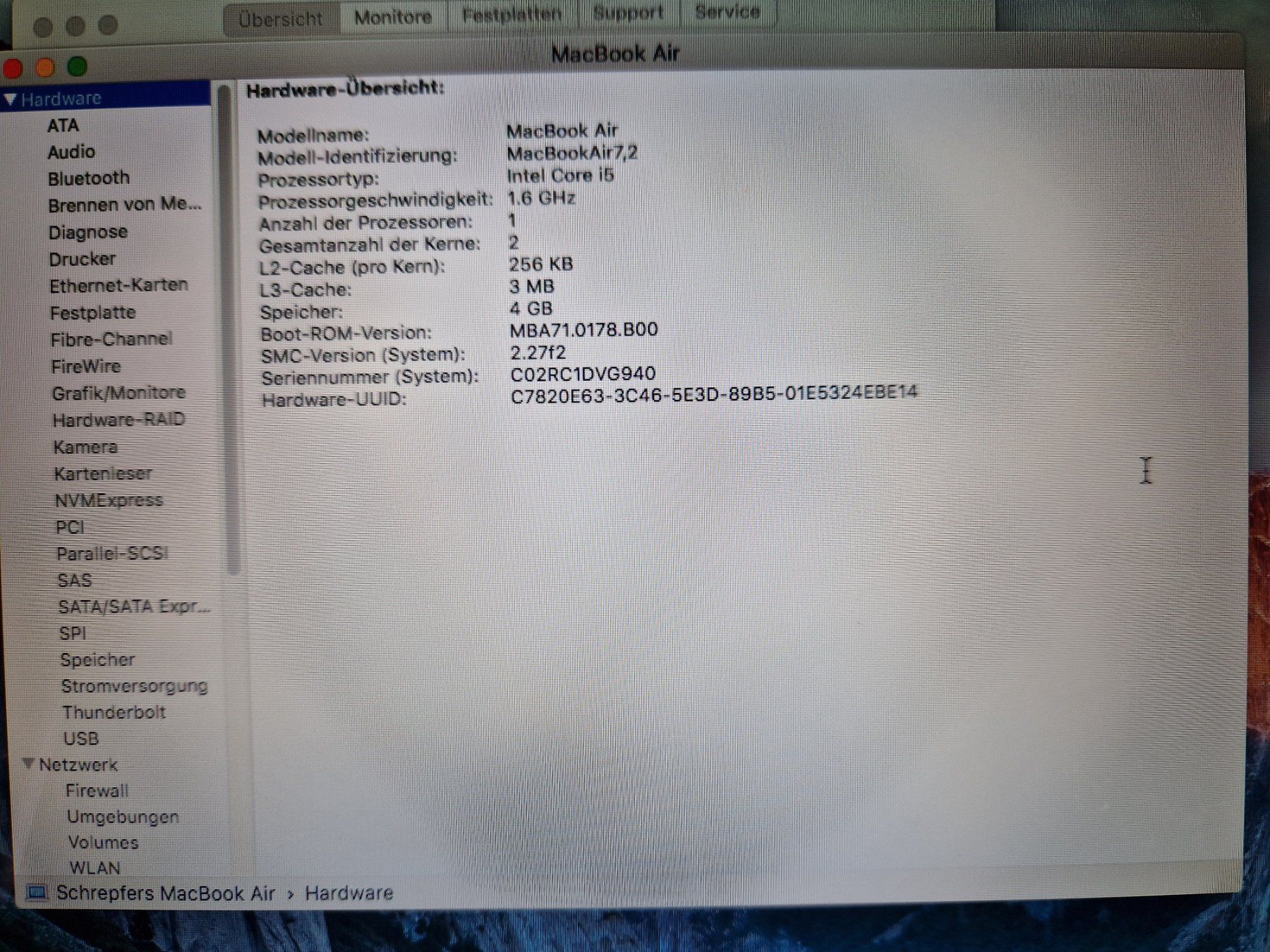Image resolution: width=1270 pixels, height=952 pixels.
Task: Select SATA/SATA Expr... in the sidebar
Action: pos(134,607)
